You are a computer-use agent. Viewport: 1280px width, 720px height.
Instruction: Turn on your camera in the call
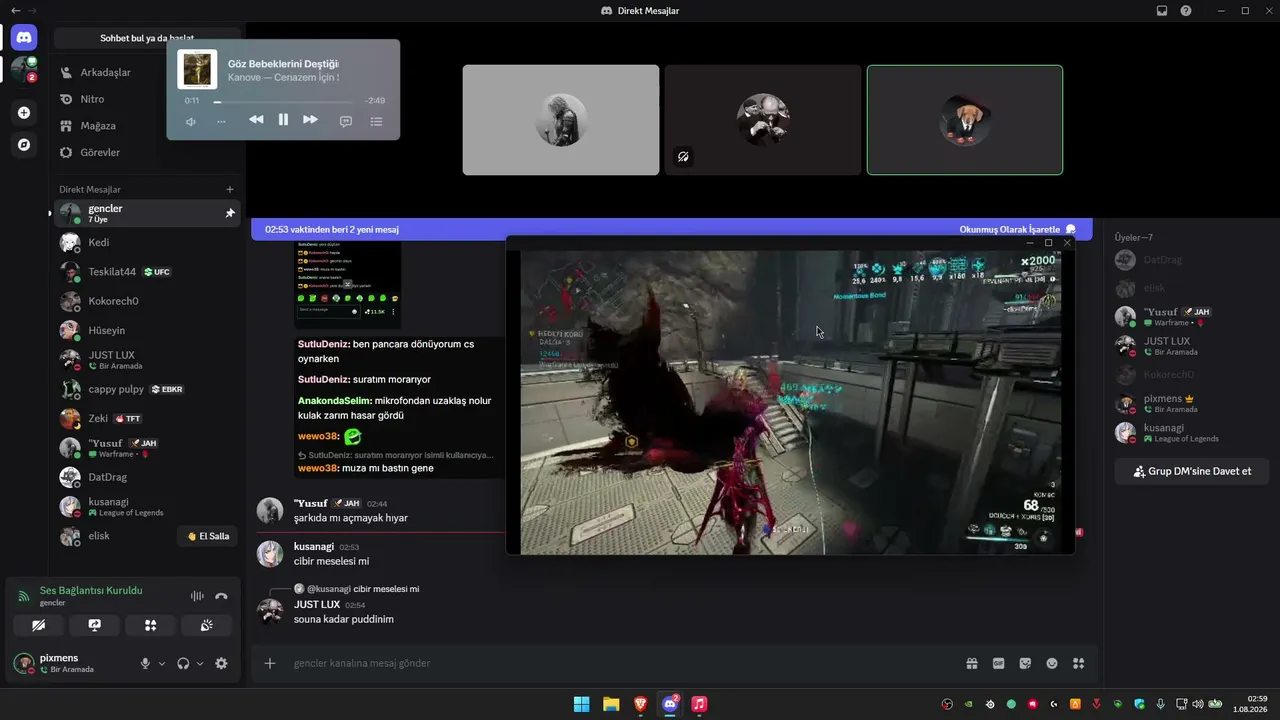(x=39, y=625)
